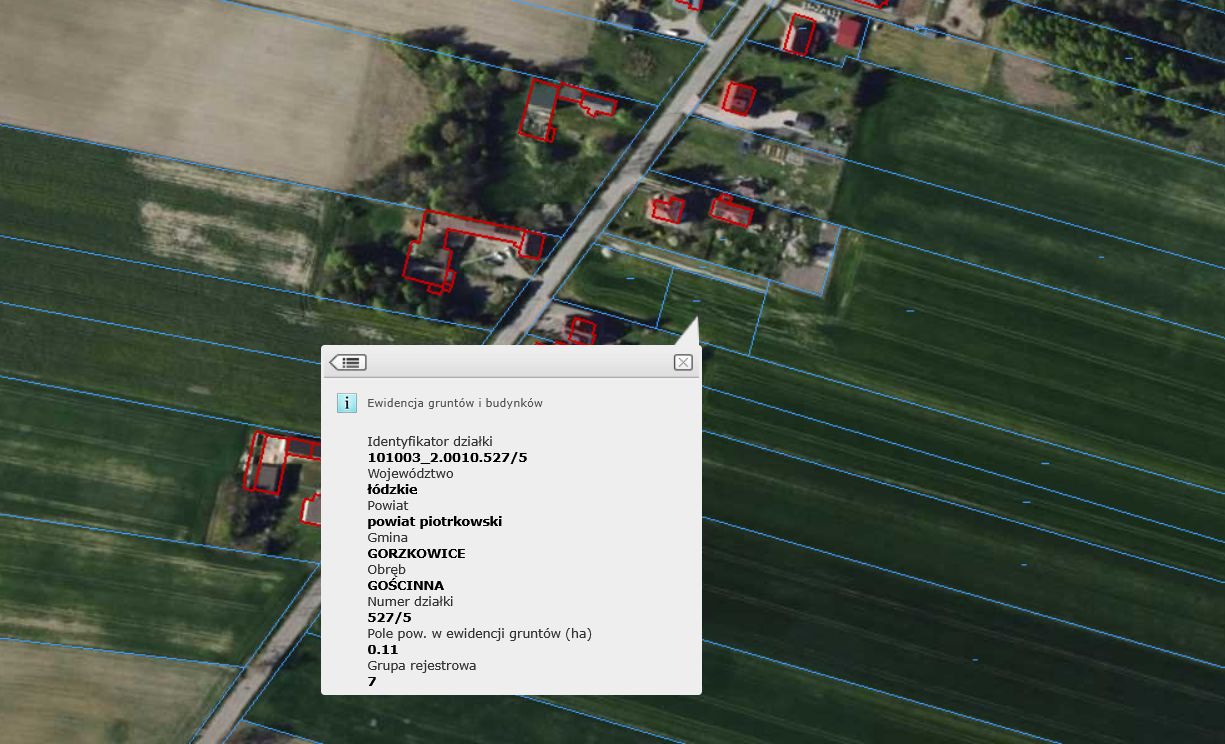Click the 'Pole pow. w ewidencji gruntów (ha)' label
Screen dimensions: 1225x744
pos(479,633)
